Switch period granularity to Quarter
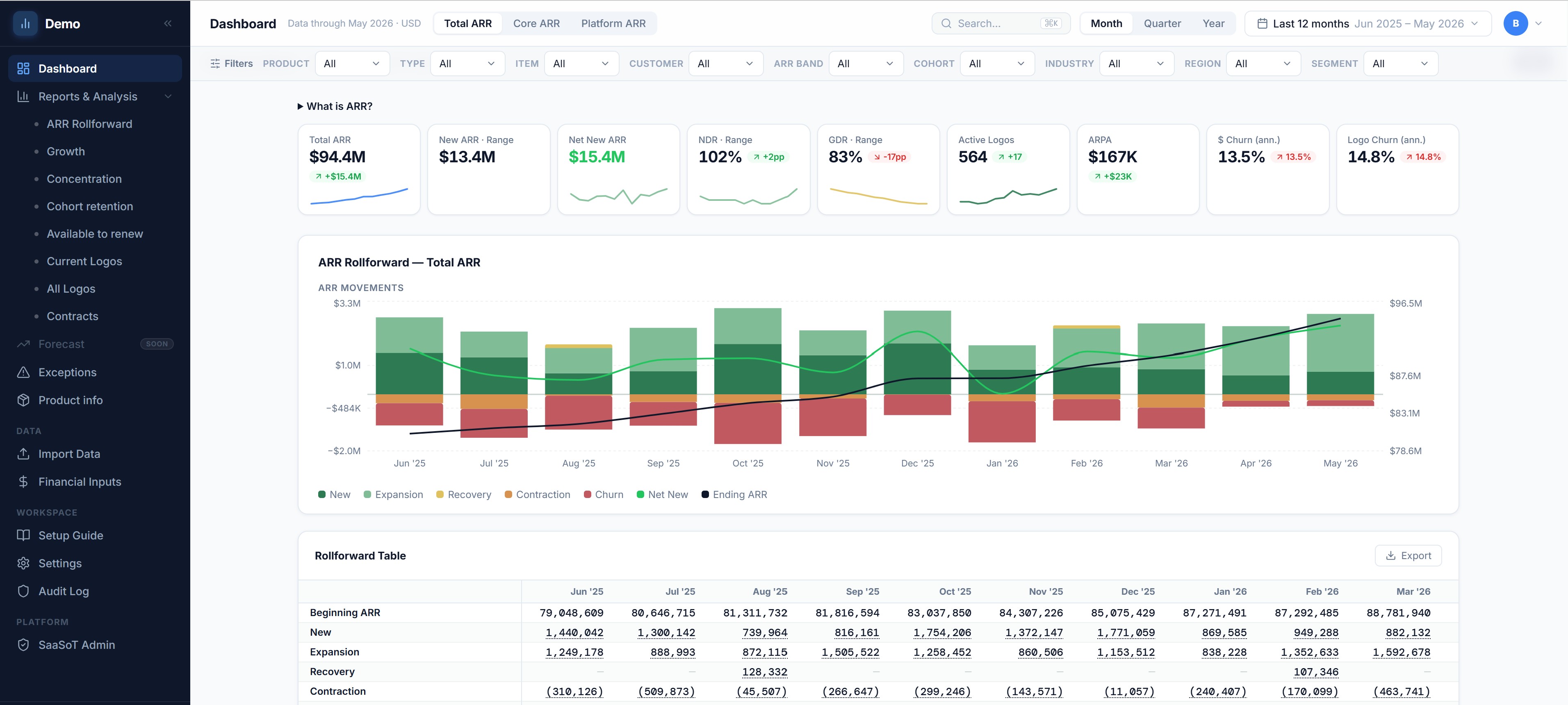1568x705 pixels. point(1162,23)
